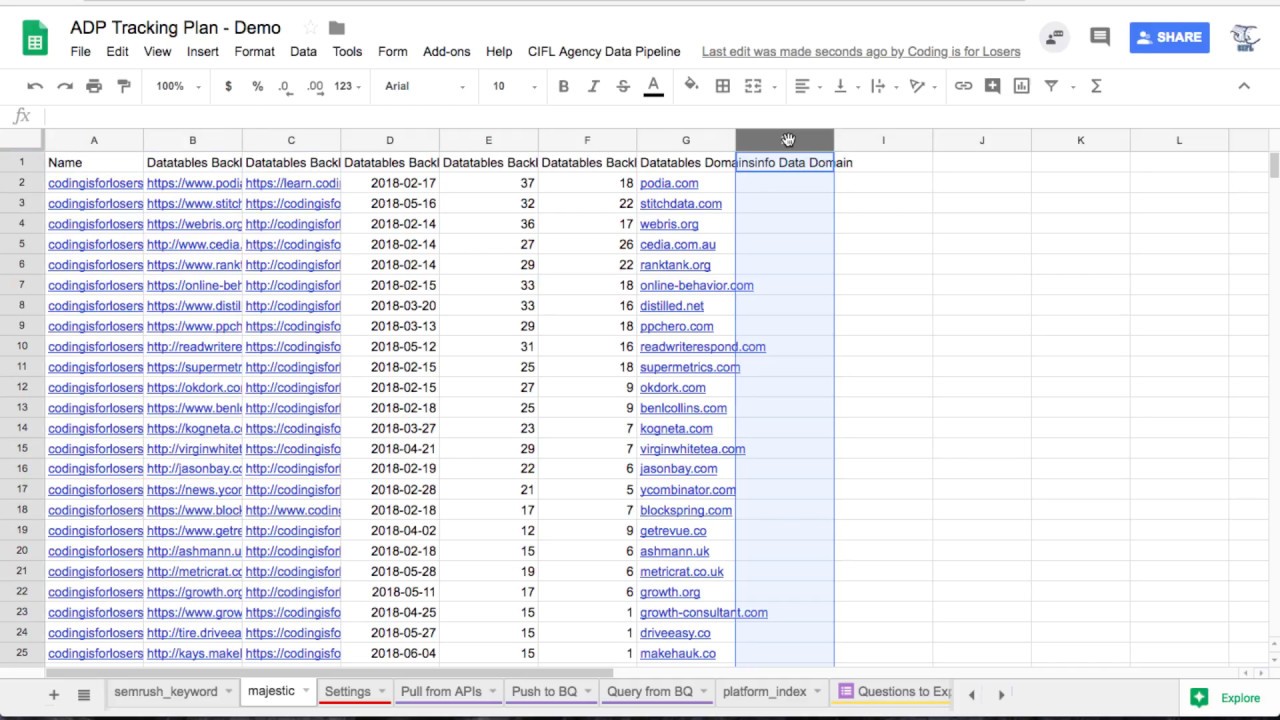Image resolution: width=1280 pixels, height=720 pixels.
Task: Open the all sheets list
Action: (x=84, y=694)
